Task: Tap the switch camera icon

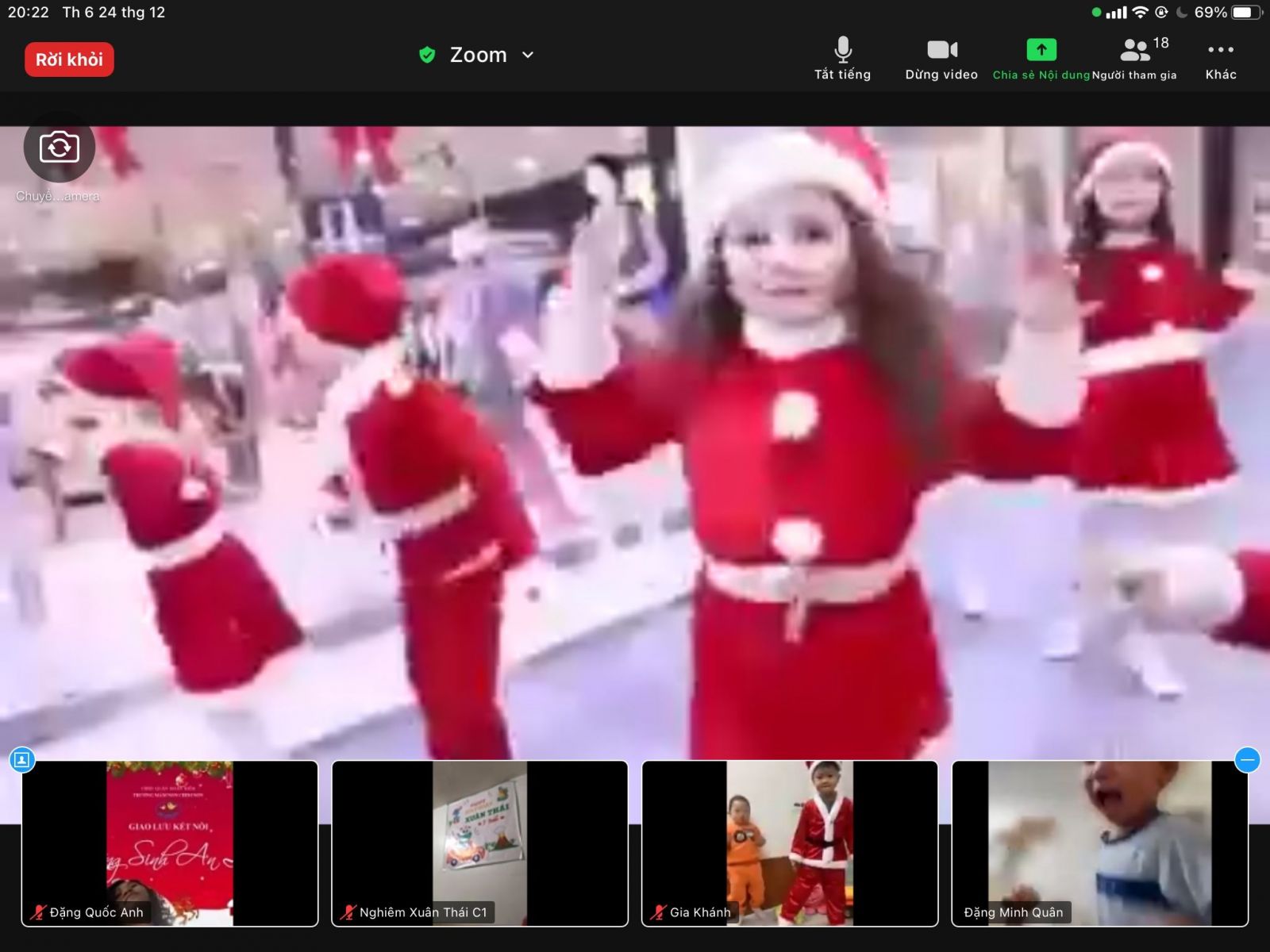Action: (x=60, y=148)
